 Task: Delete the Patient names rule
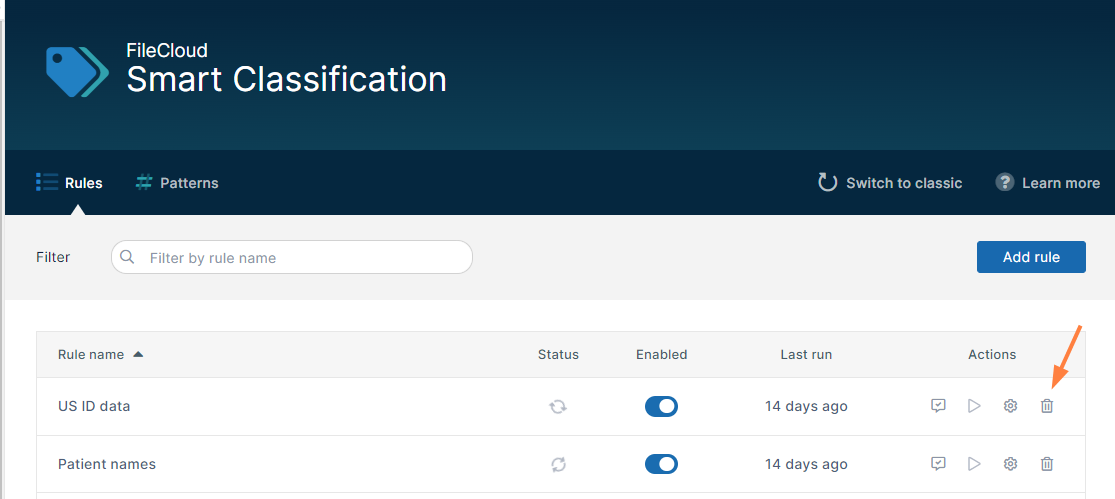point(1047,464)
